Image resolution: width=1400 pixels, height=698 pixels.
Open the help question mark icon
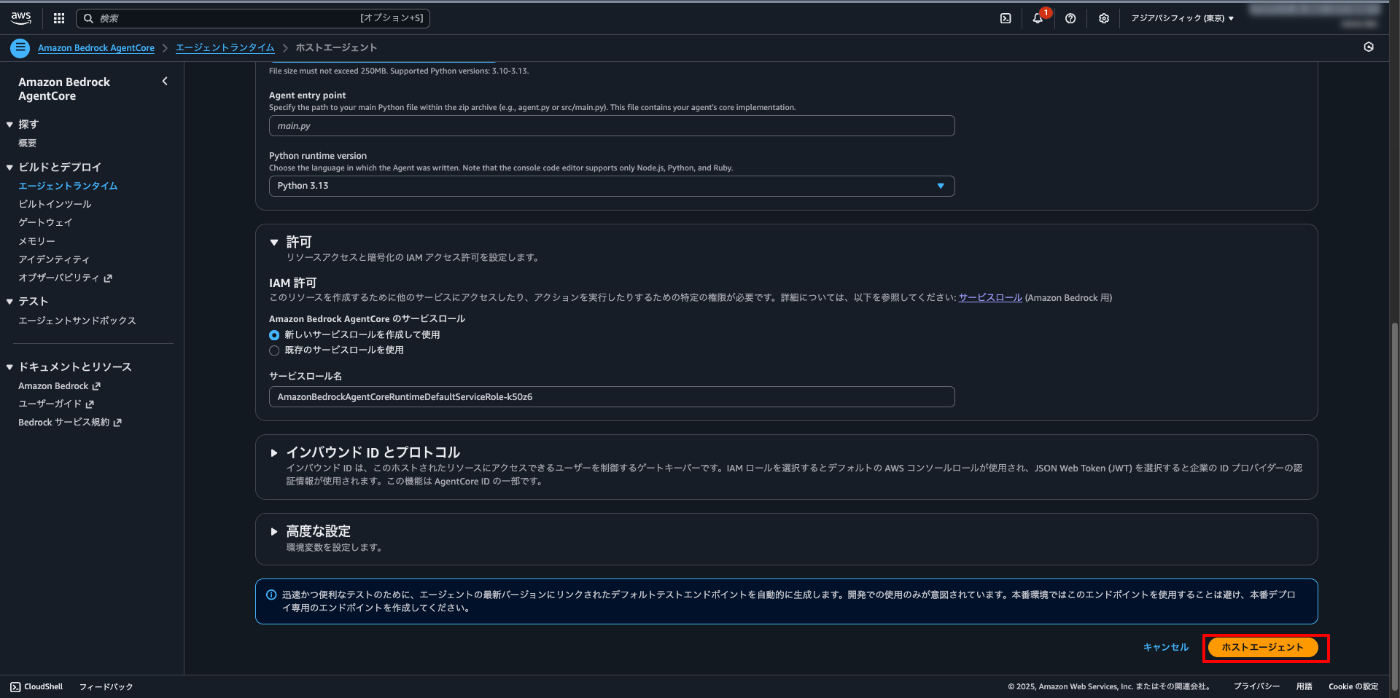tap(1070, 18)
